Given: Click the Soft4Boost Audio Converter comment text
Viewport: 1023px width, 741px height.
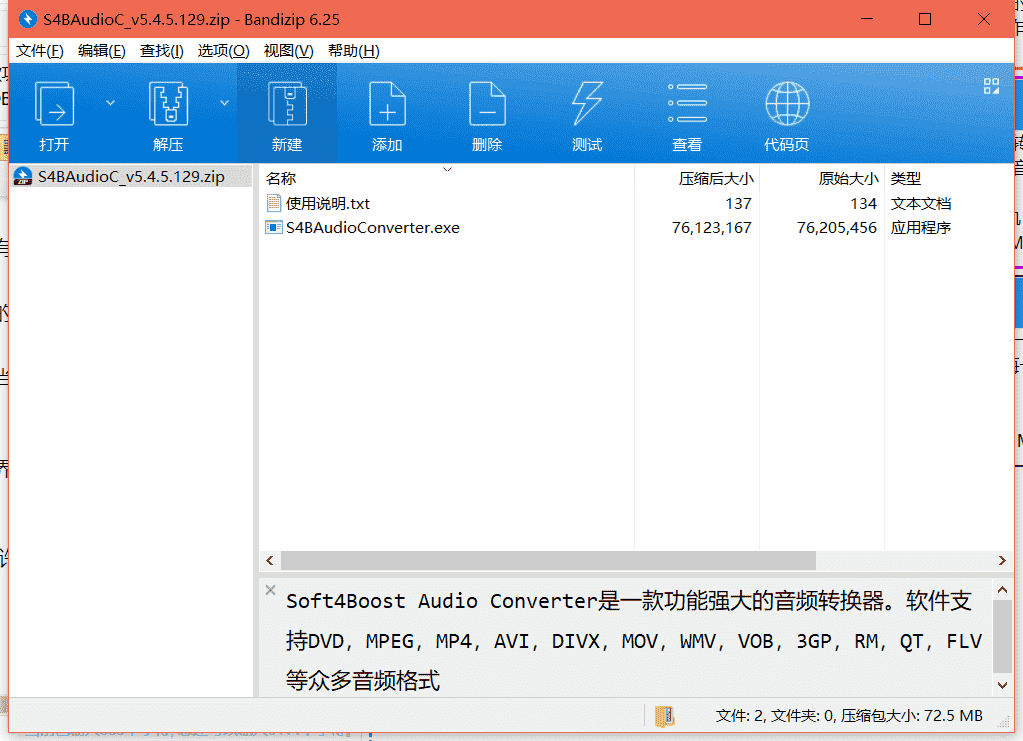Looking at the screenshot, I should pos(634,641).
